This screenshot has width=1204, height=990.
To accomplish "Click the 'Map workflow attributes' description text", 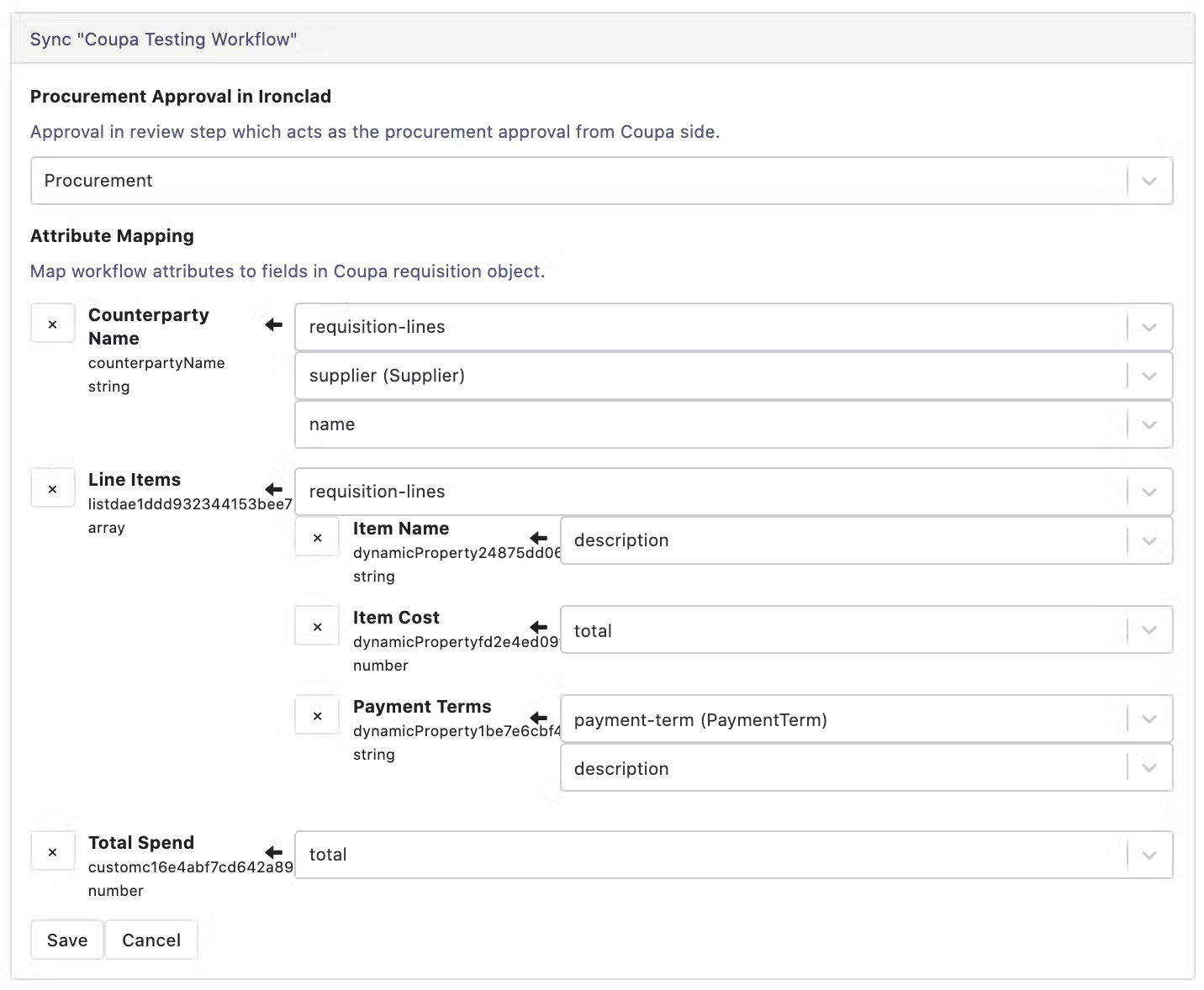I will pyautogui.click(x=288, y=271).
